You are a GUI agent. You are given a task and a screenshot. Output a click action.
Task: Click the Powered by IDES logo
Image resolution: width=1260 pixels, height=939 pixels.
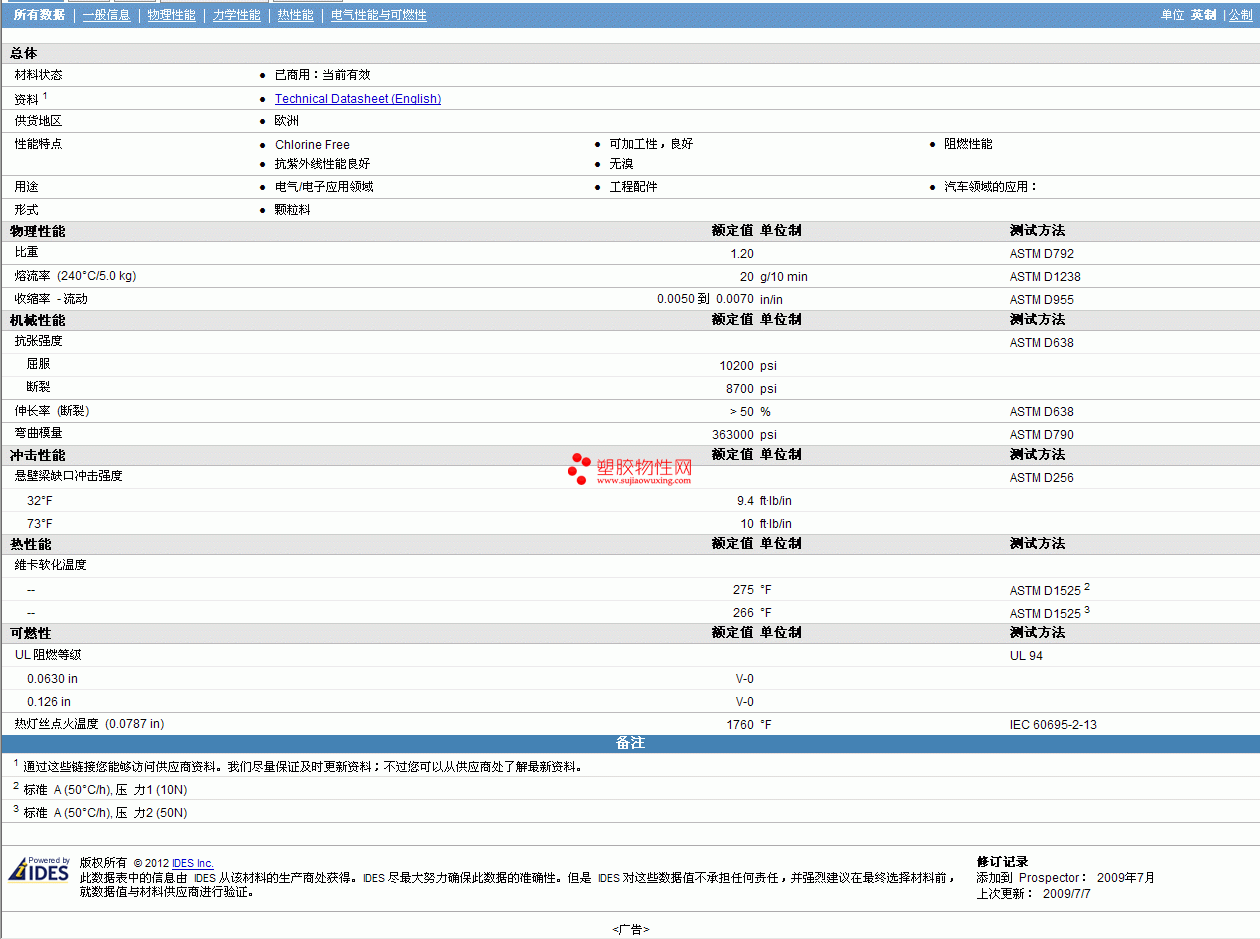tap(39, 870)
